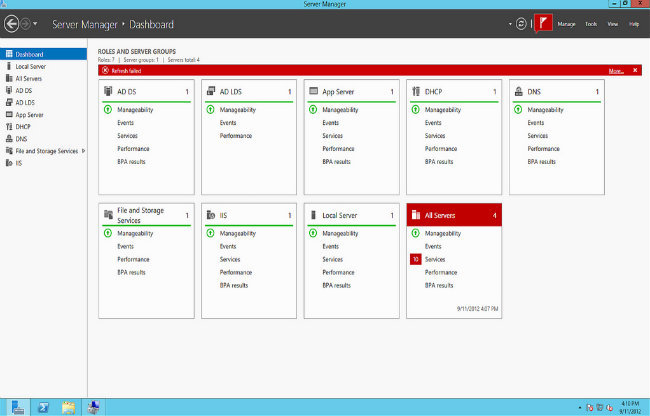
Task: Open File Explorer from the taskbar
Action: tap(68, 407)
